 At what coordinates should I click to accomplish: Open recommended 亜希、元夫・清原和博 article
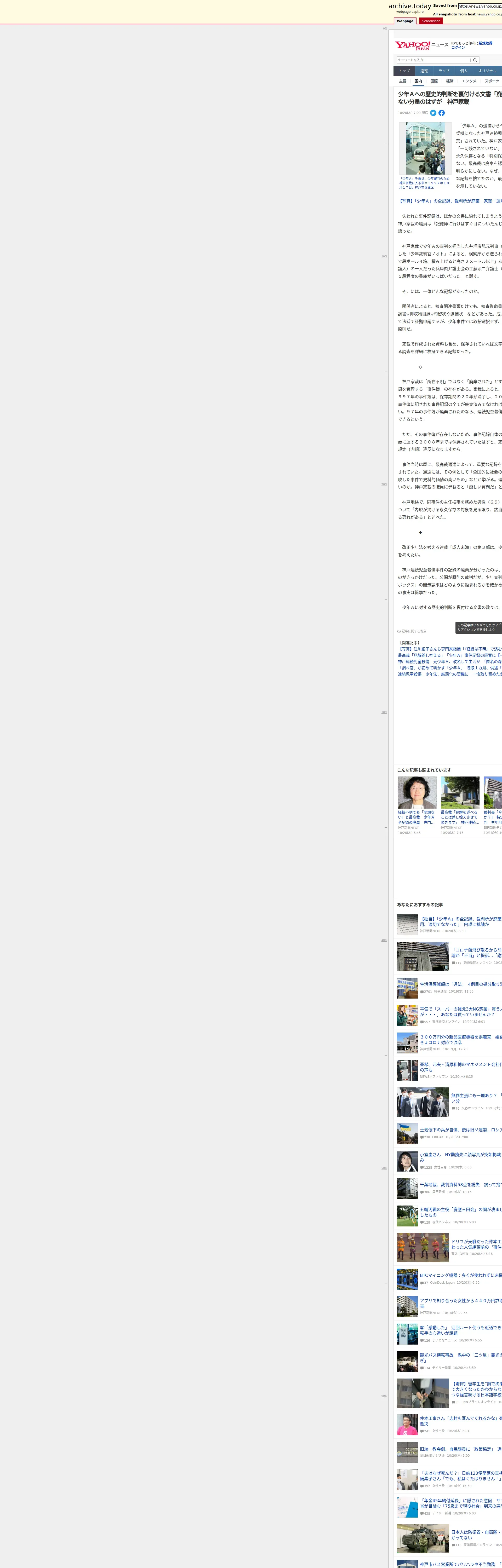pos(461,1067)
